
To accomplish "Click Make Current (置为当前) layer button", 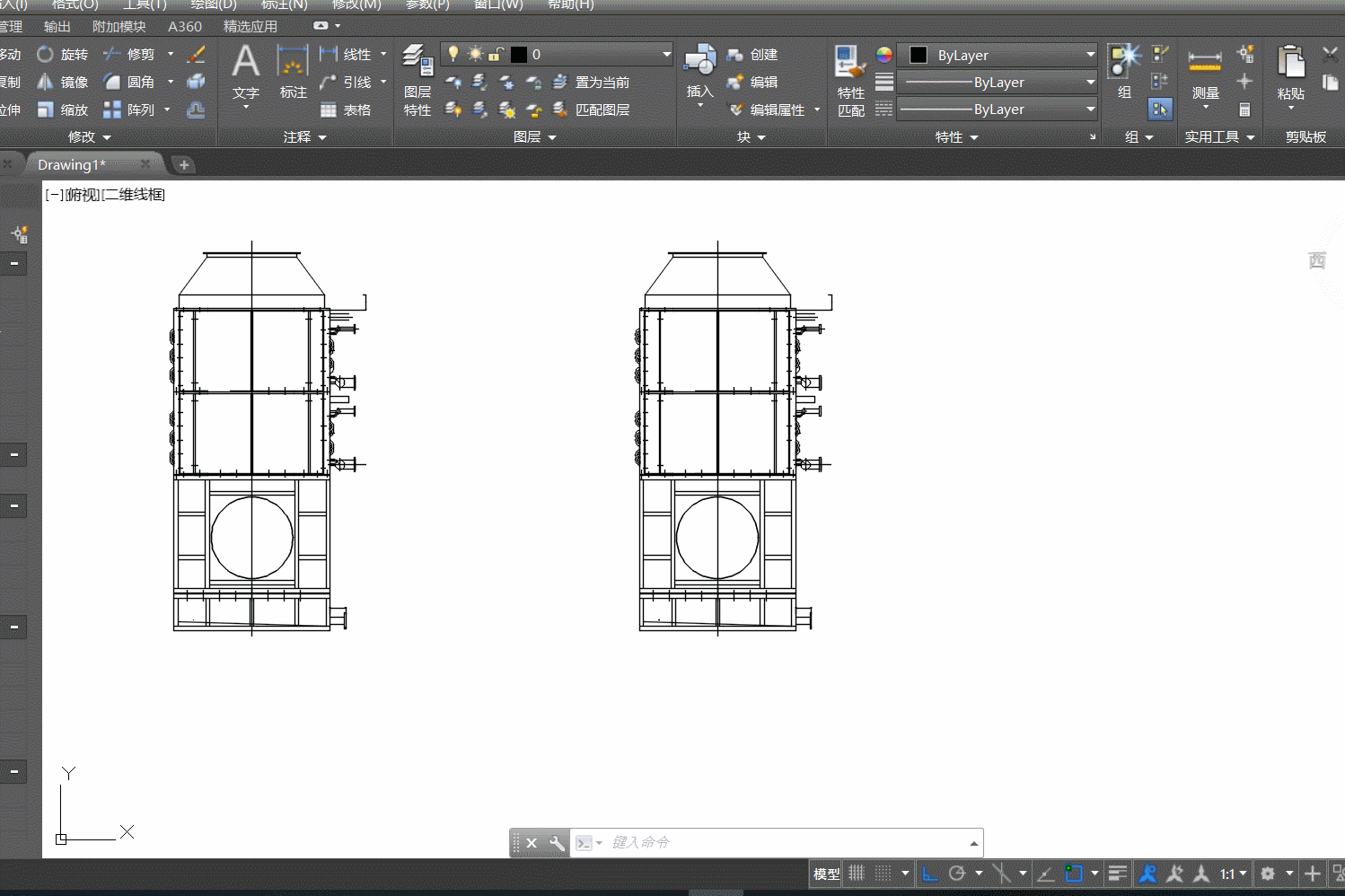I will pos(592,83).
